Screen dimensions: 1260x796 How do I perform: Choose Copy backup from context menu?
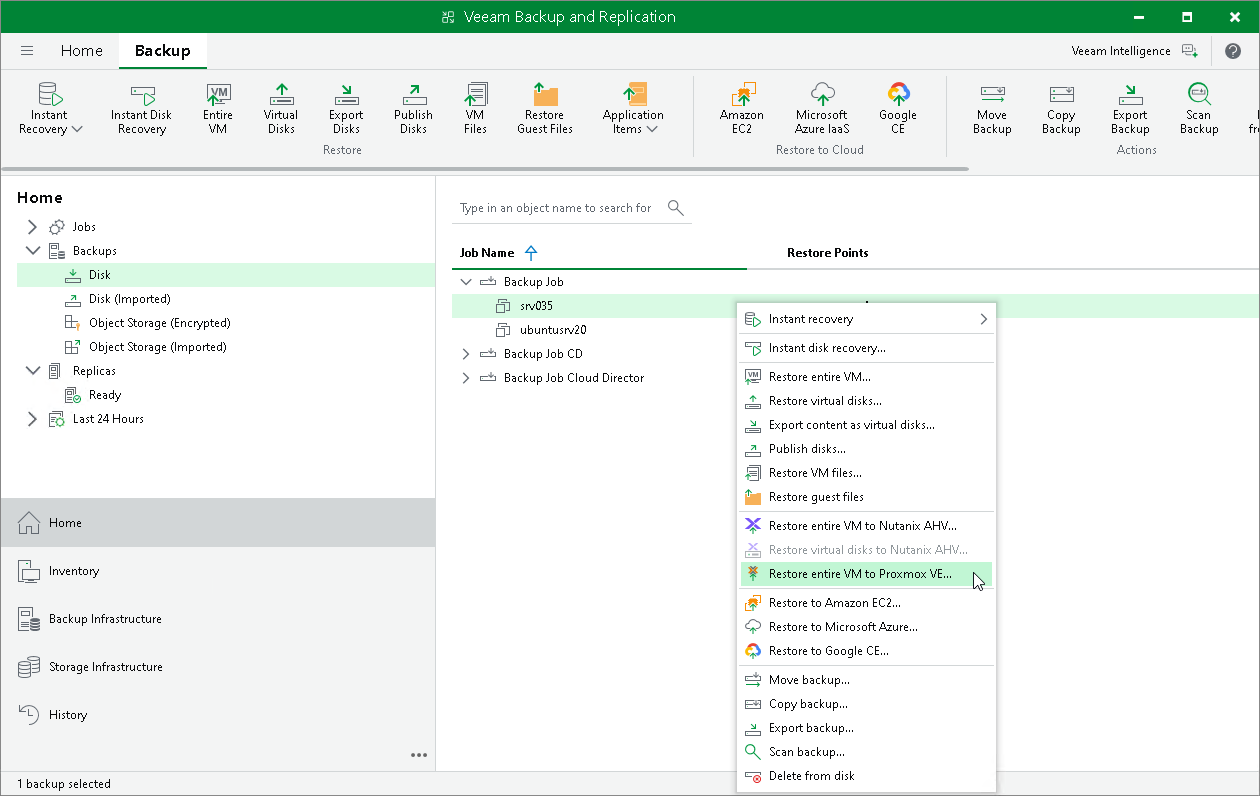pyautogui.click(x=867, y=704)
